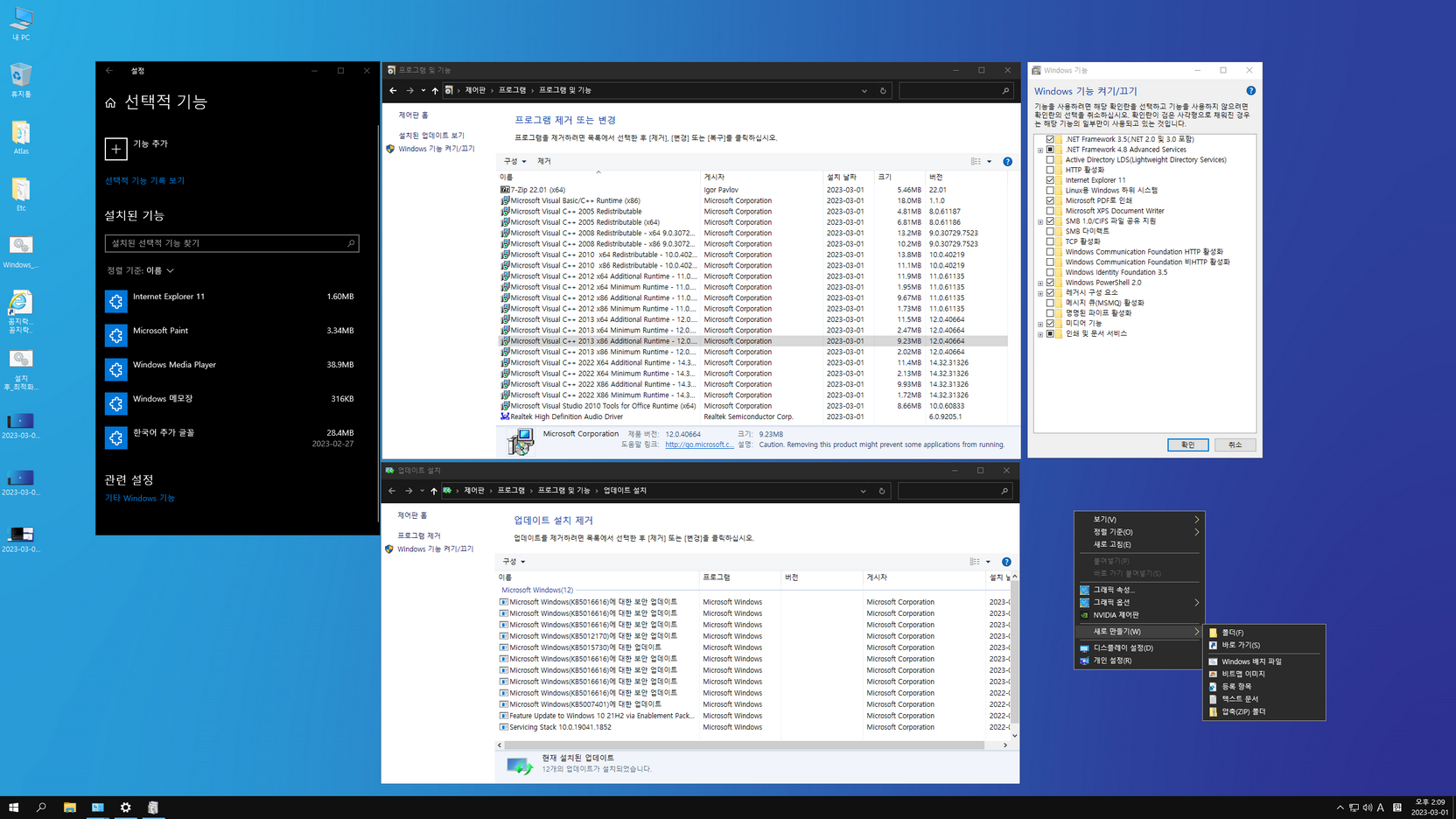1456x819 pixels.
Task: Expand 미디어 기능 node
Action: click(x=1040, y=325)
